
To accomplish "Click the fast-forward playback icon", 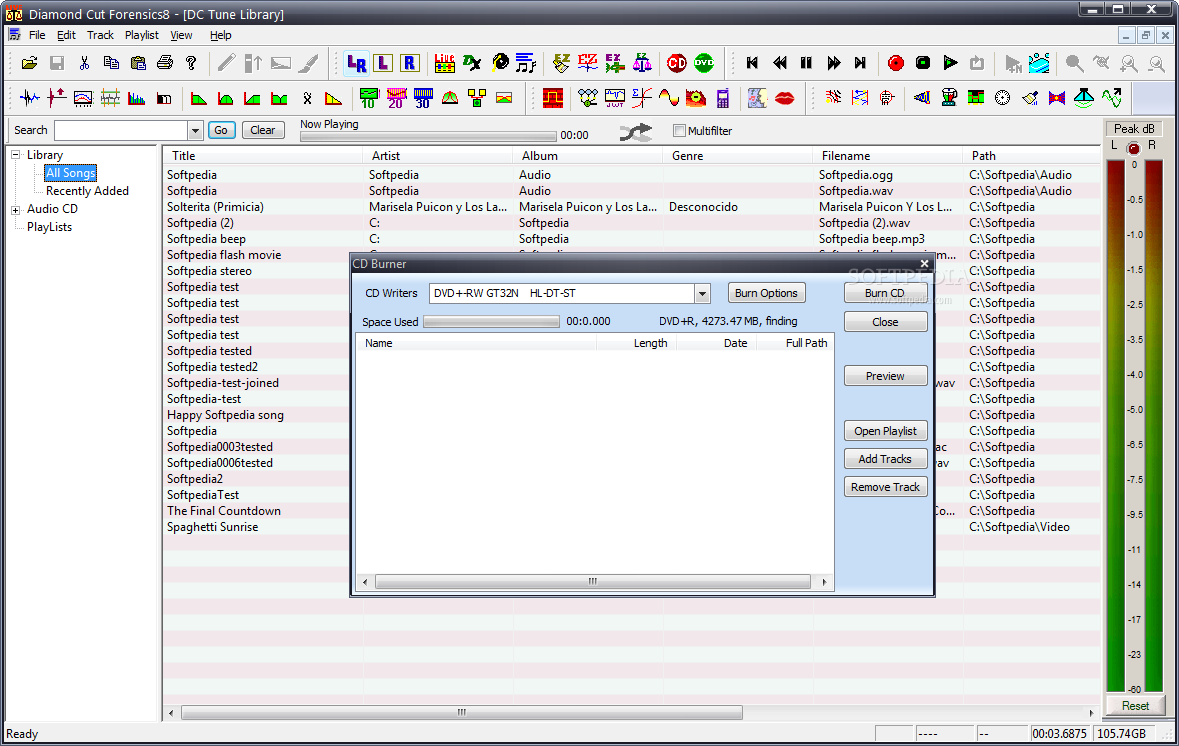I will [x=834, y=63].
